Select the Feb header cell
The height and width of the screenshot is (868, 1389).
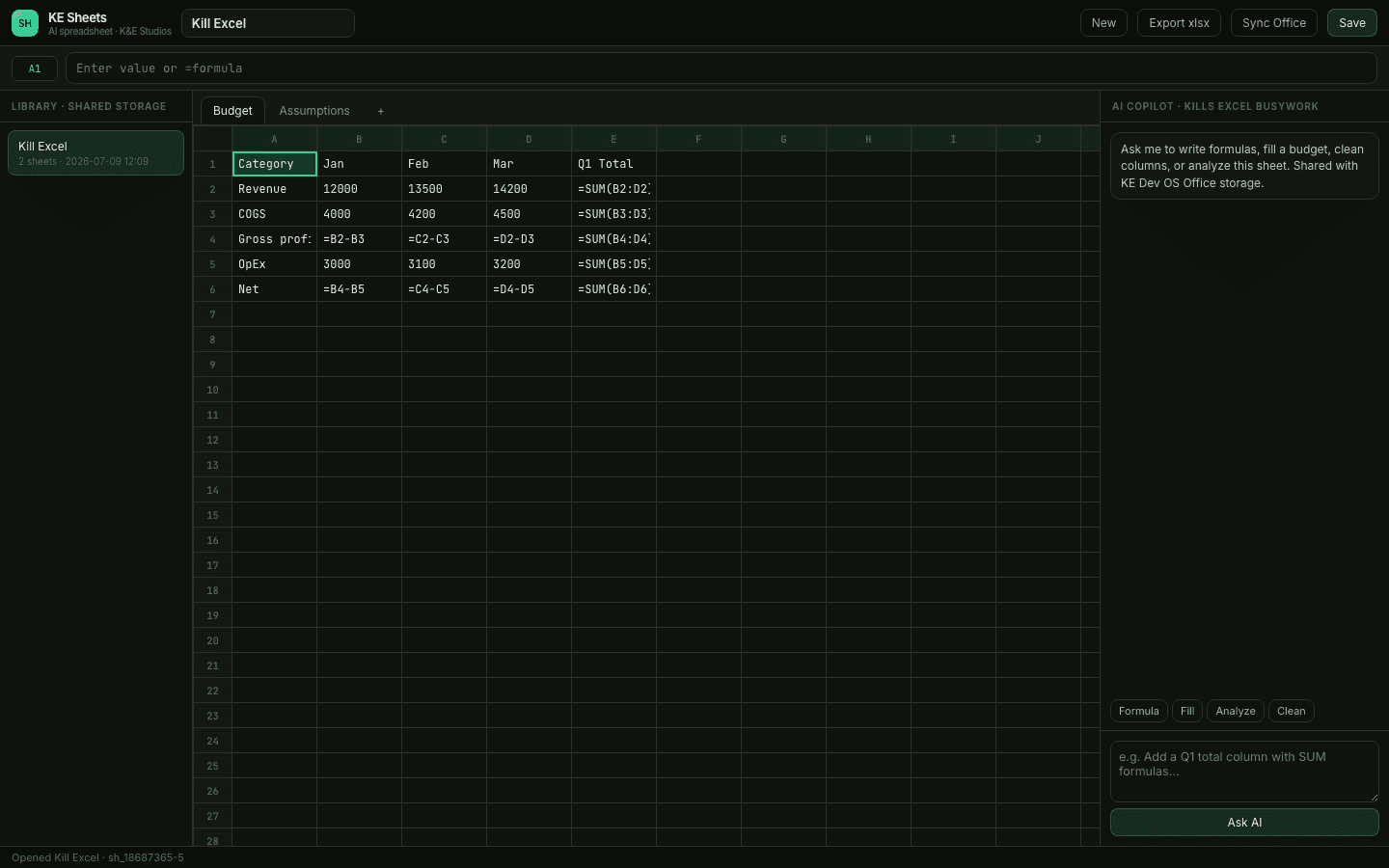(x=444, y=164)
